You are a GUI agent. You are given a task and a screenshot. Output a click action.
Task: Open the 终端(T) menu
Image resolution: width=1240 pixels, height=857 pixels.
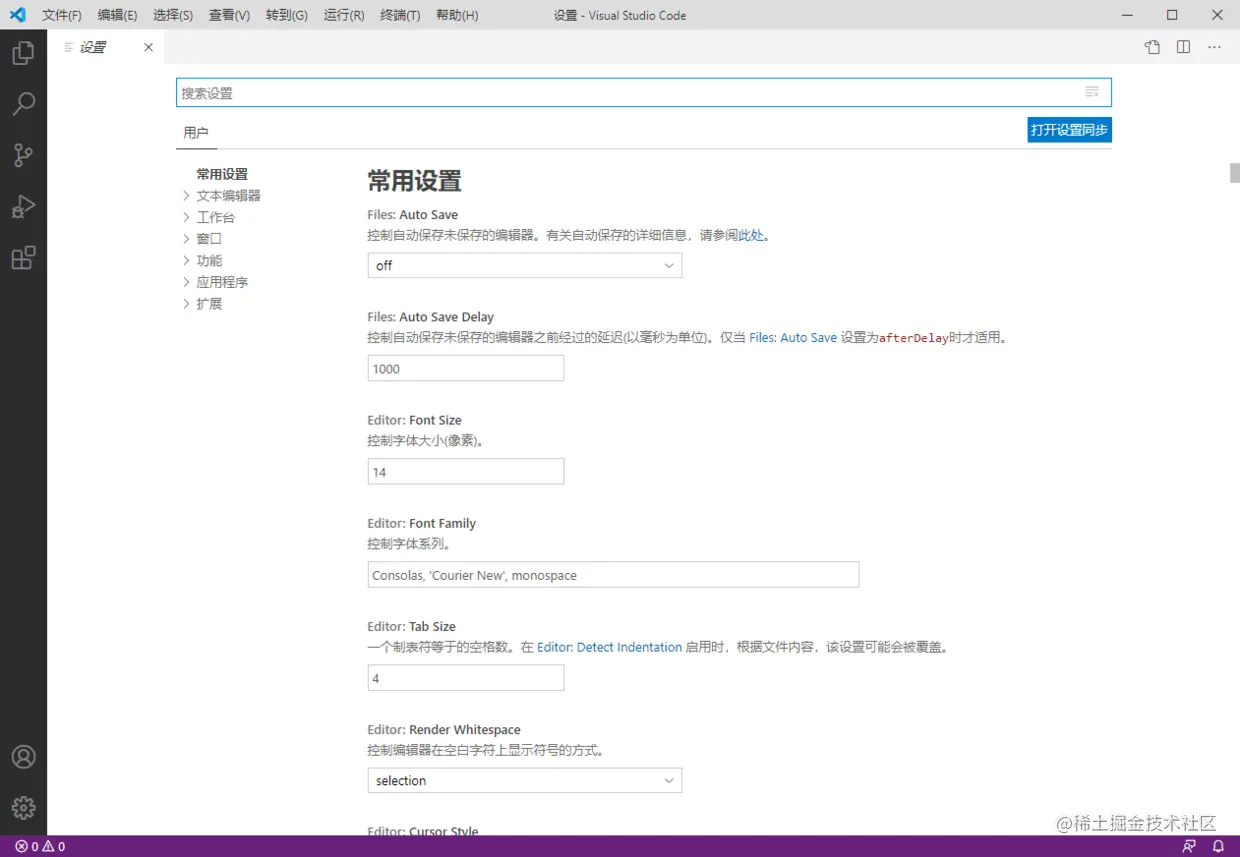tap(400, 15)
